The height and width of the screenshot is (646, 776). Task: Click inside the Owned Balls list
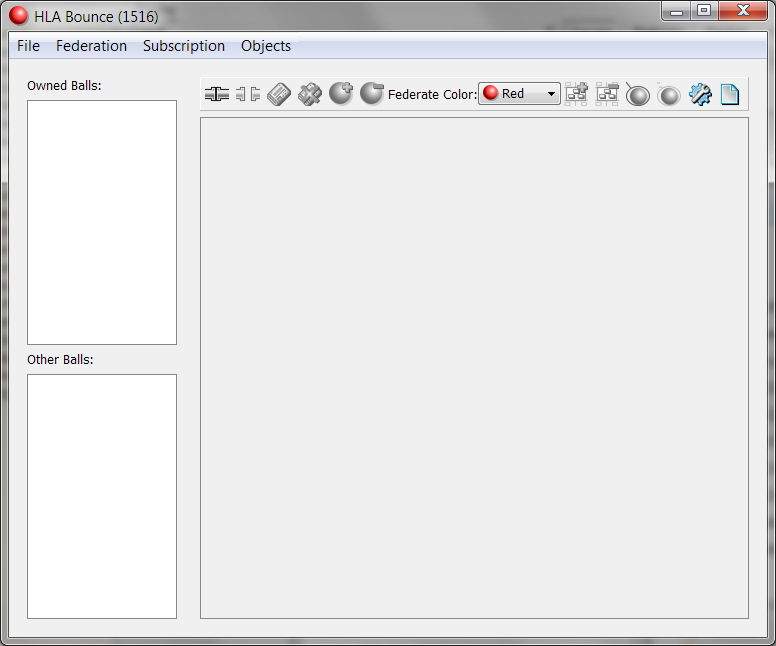[x=102, y=222]
